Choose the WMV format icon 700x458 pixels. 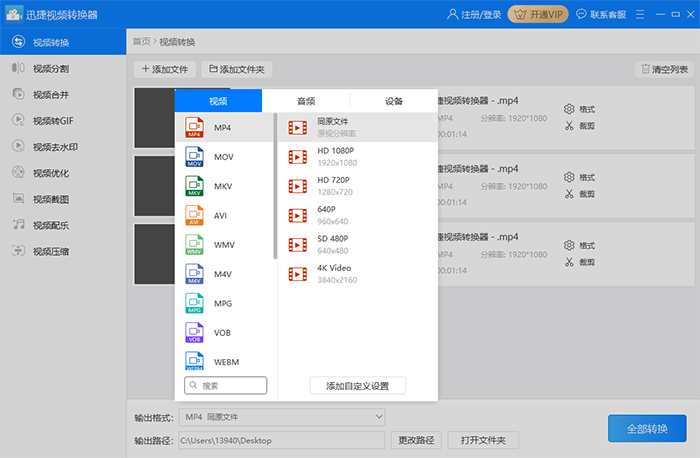194,245
